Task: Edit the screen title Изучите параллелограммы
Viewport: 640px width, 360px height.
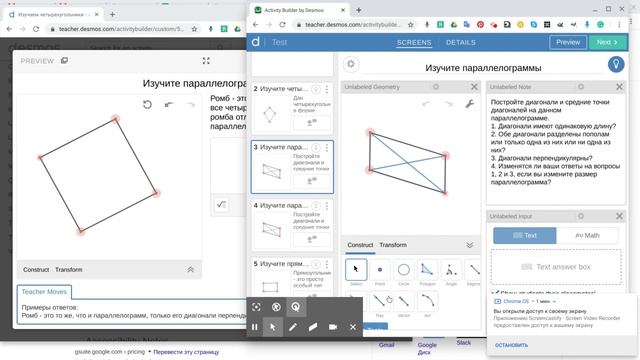Action: coord(483,68)
